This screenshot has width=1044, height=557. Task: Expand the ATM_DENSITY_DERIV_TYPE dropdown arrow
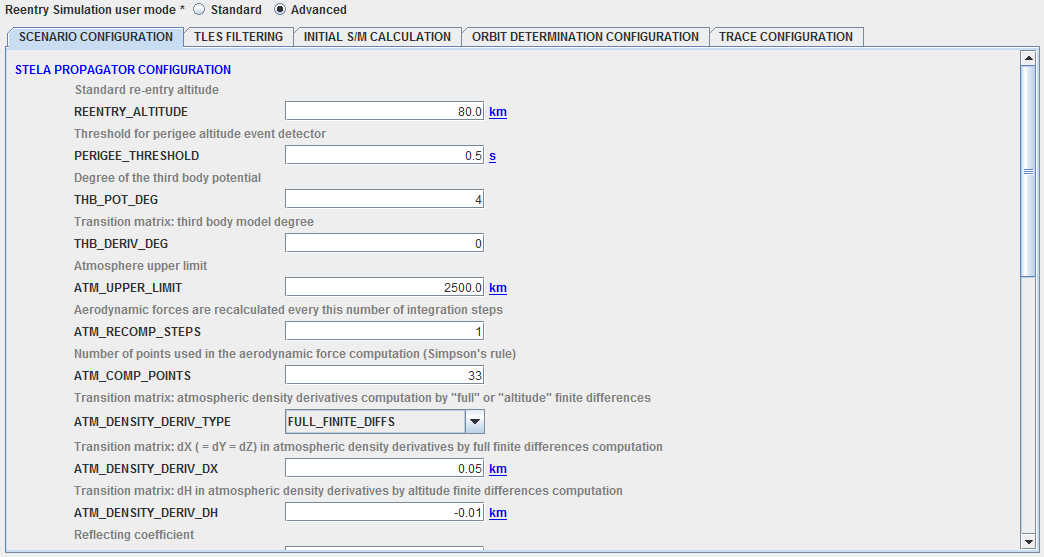tap(475, 422)
